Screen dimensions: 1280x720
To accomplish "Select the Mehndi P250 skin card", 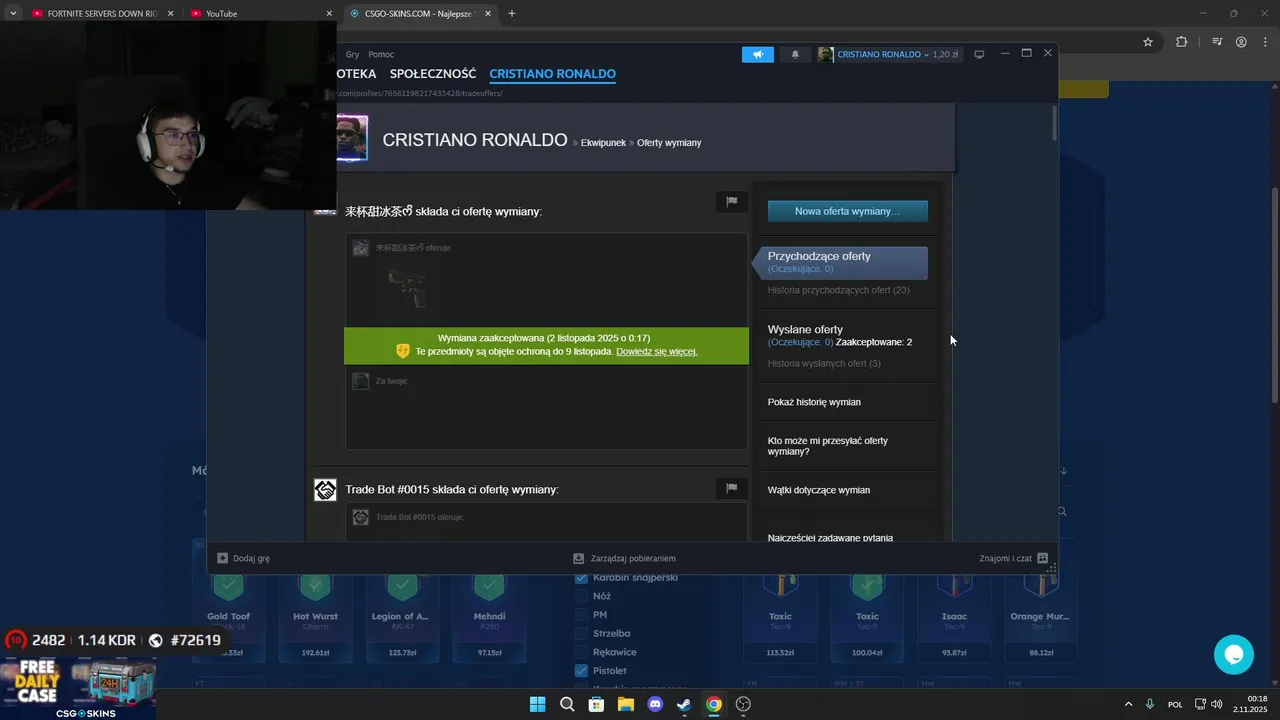I will [489, 617].
